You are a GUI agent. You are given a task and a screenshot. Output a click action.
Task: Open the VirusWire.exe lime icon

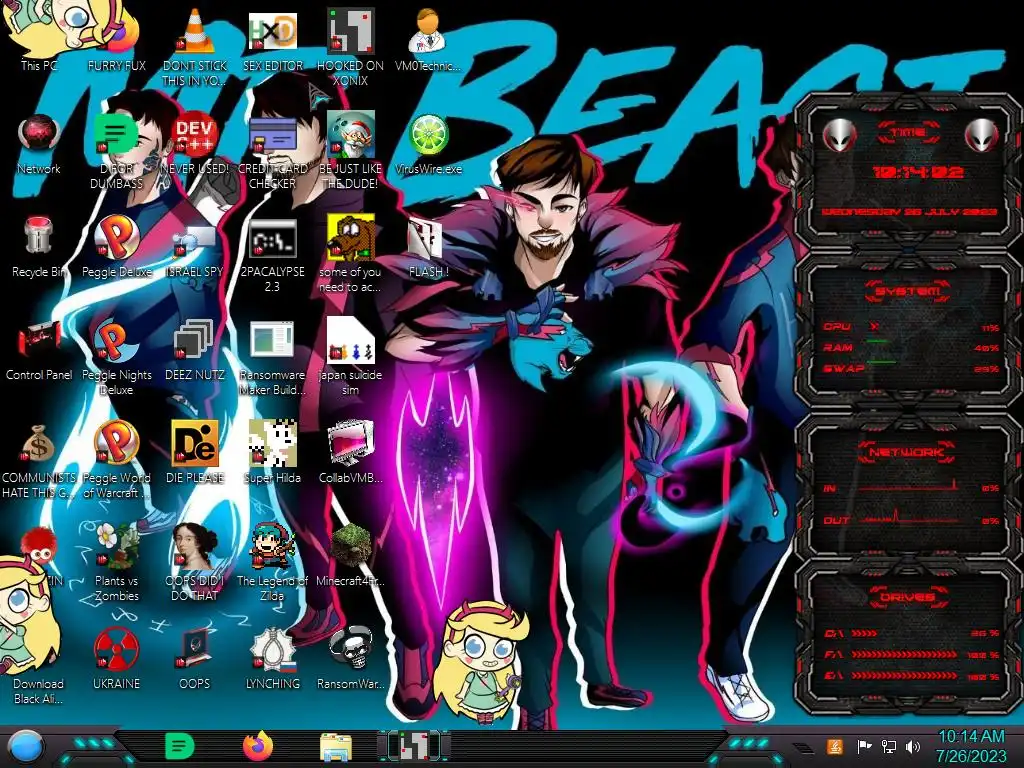(428, 144)
